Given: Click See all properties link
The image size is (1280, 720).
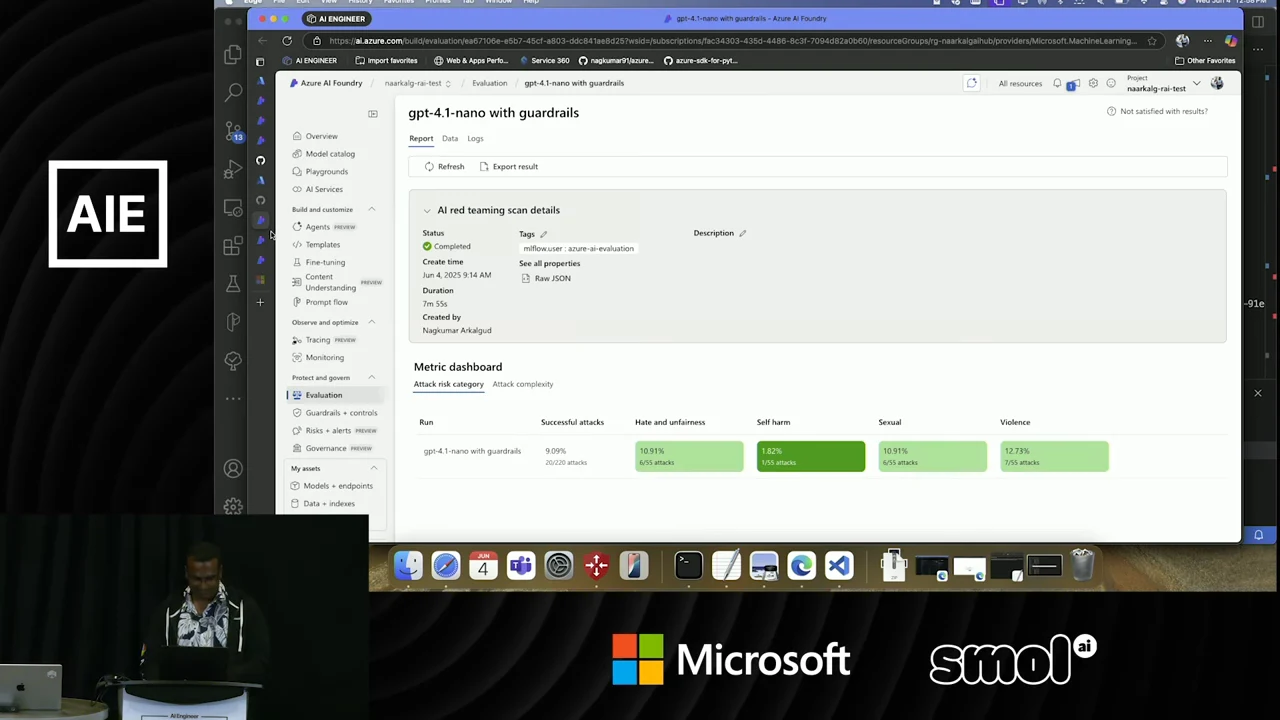Looking at the screenshot, I should click(x=549, y=264).
